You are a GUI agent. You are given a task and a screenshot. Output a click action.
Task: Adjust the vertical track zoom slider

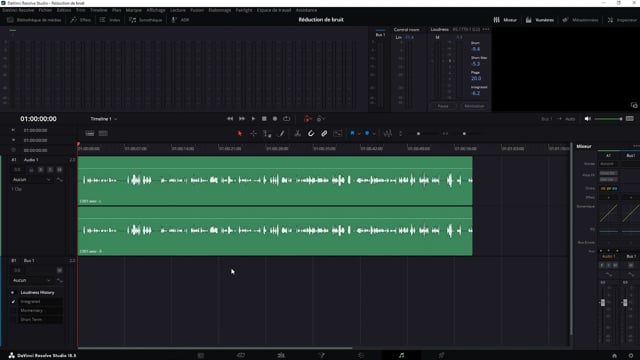pos(418,133)
